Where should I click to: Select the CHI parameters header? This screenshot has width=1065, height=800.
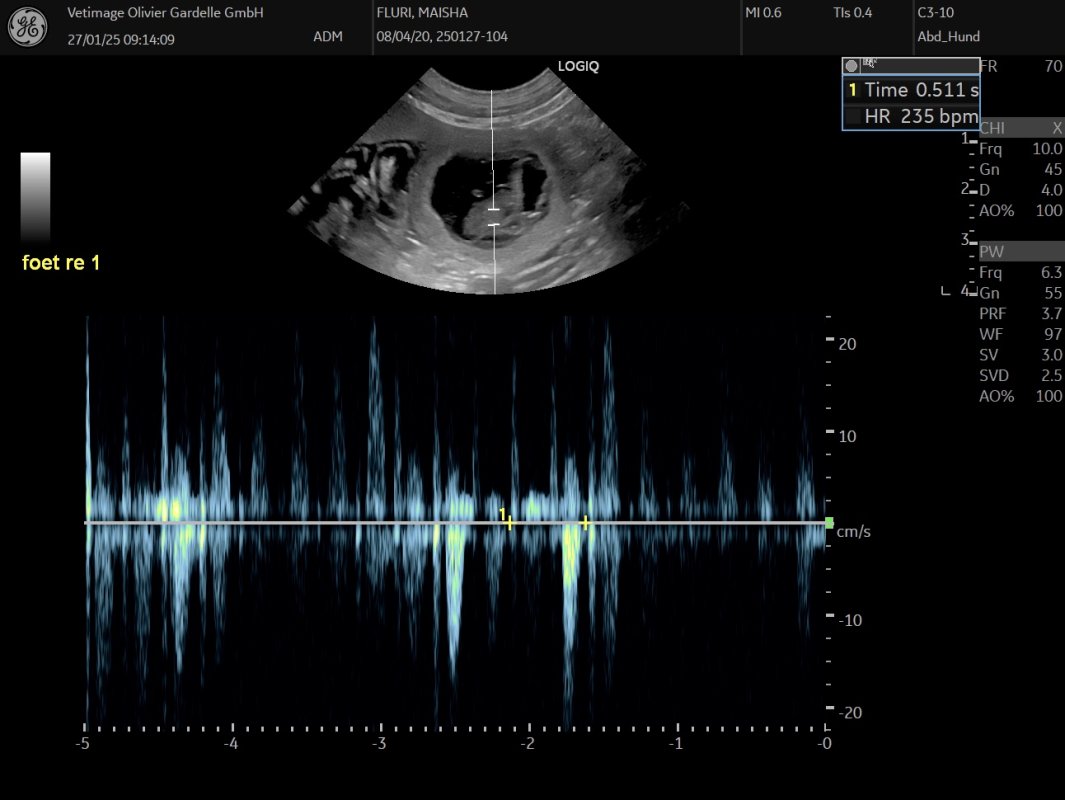[1019, 128]
